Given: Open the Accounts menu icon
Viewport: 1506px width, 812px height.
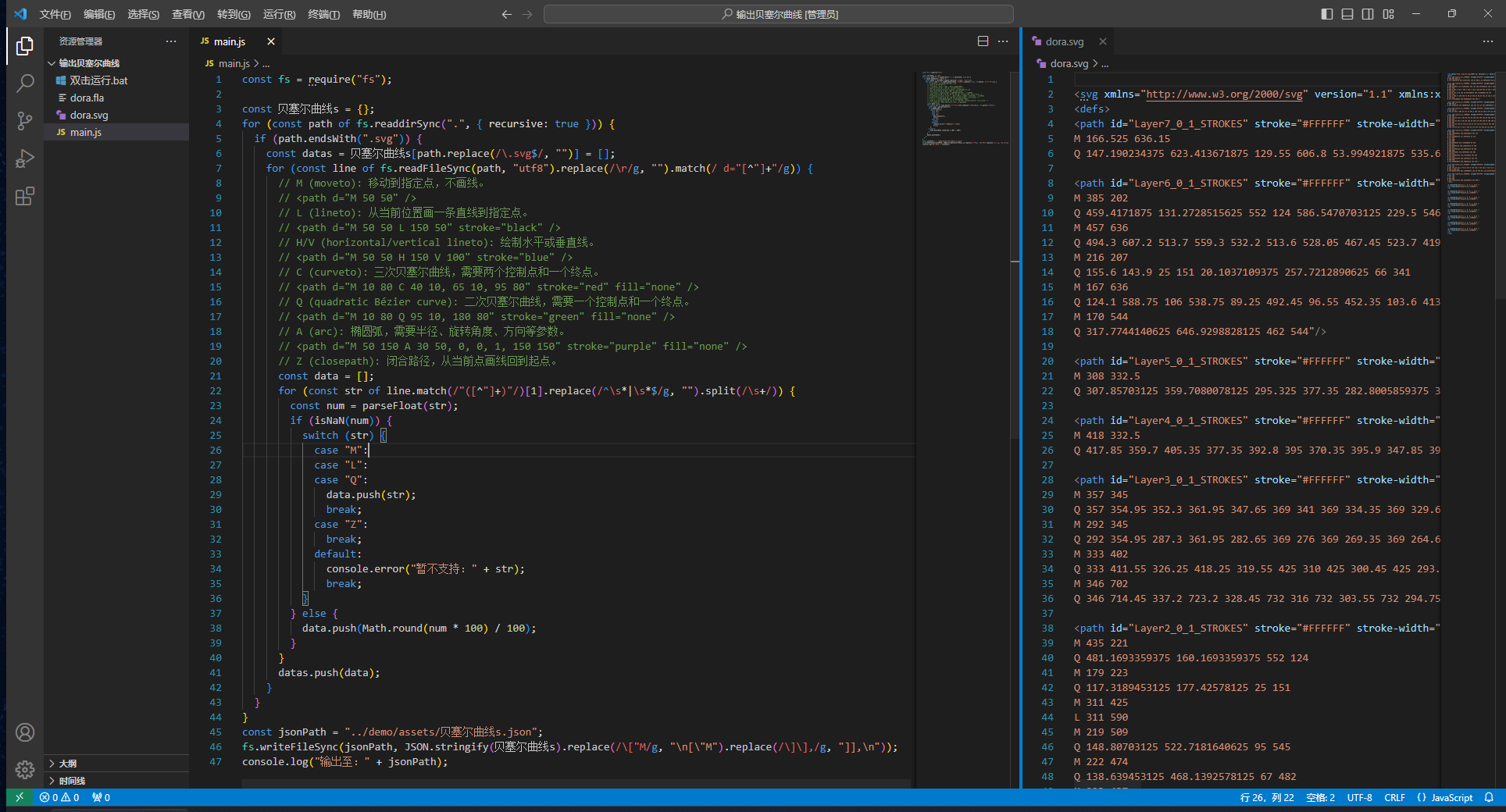Looking at the screenshot, I should click(x=25, y=732).
